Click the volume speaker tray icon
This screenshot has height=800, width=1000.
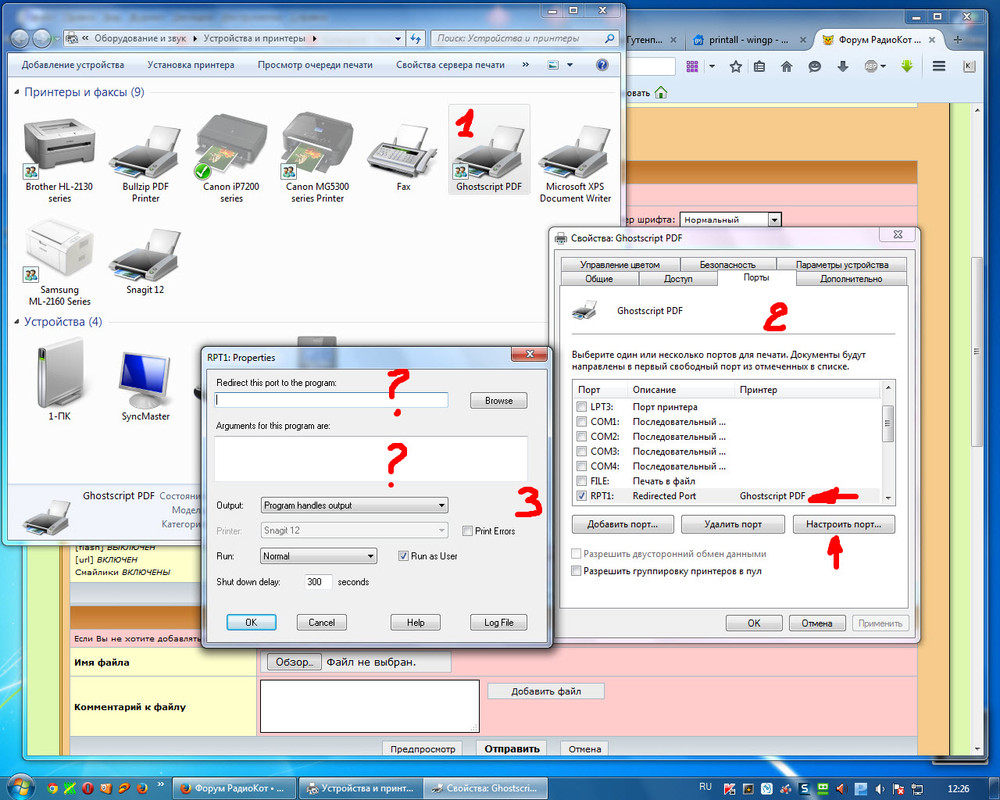click(880, 789)
